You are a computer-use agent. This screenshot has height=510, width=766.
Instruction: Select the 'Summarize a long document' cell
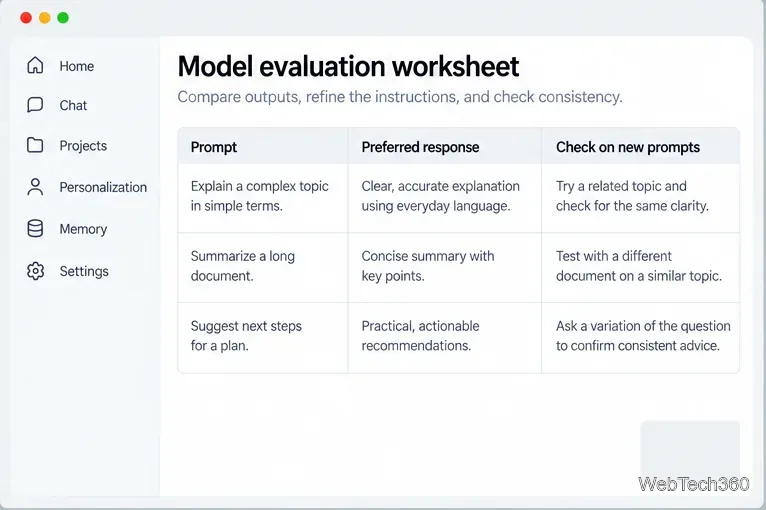coord(263,266)
